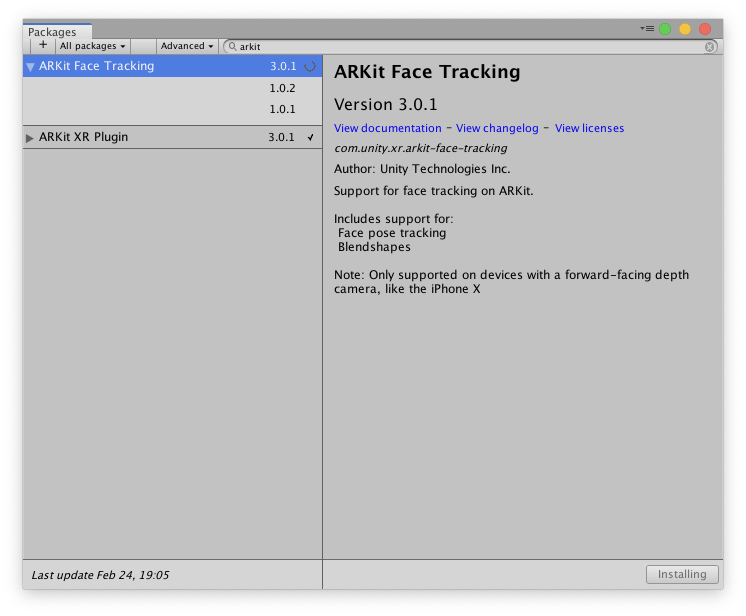Open the Advanced dropdown menu
The image size is (746, 616).
click(187, 46)
